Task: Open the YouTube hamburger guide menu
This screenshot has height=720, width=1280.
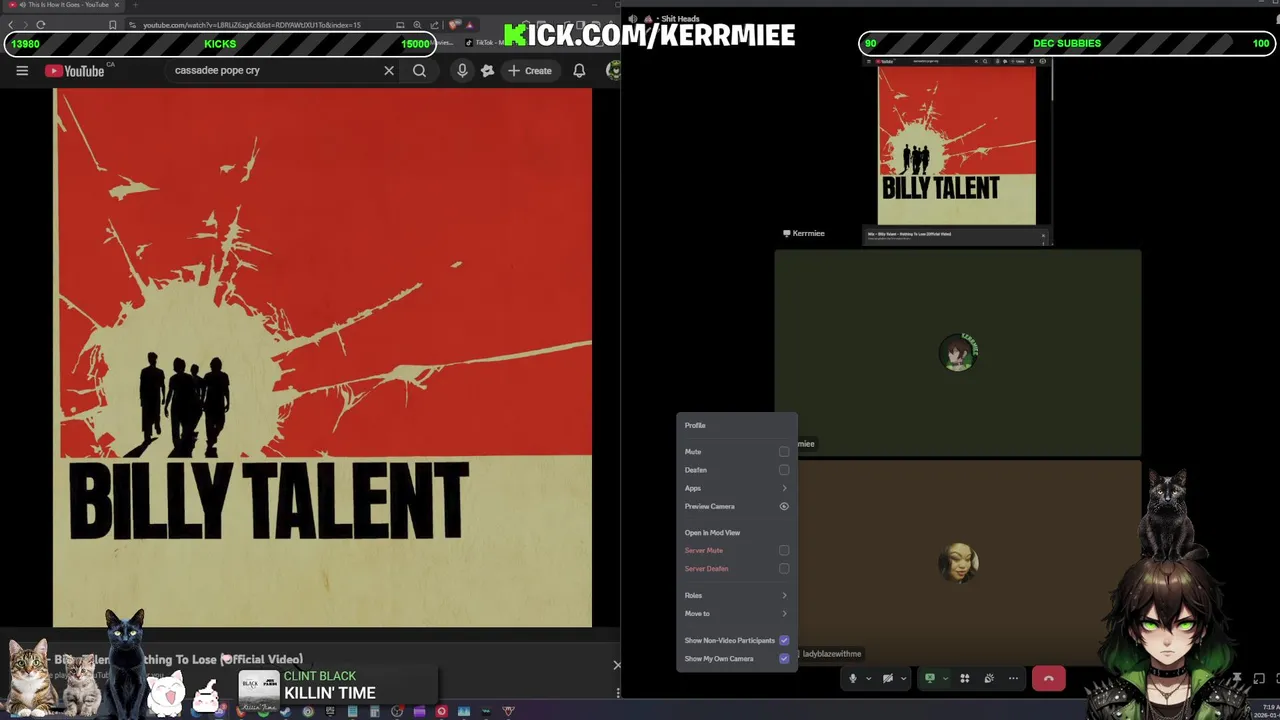Action: pos(22,71)
